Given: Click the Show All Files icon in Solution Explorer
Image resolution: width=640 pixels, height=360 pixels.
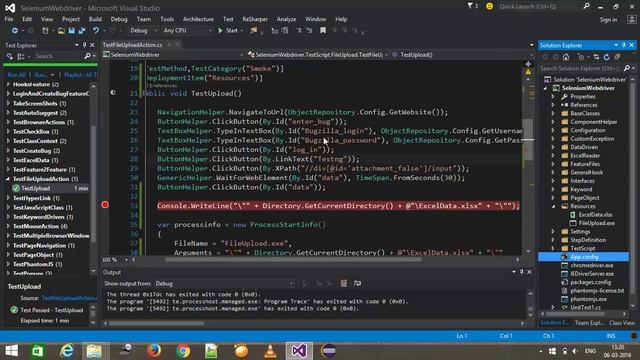Looking at the screenshot, I should [617, 57].
